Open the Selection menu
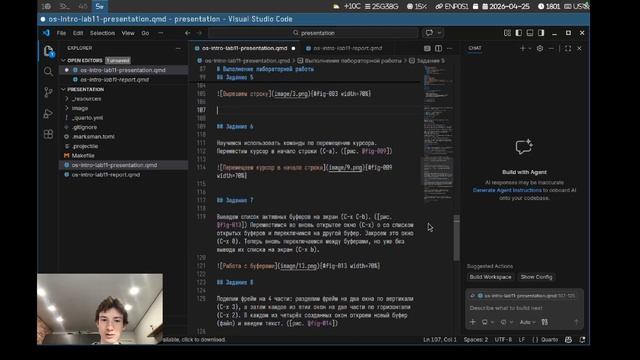 102,33
